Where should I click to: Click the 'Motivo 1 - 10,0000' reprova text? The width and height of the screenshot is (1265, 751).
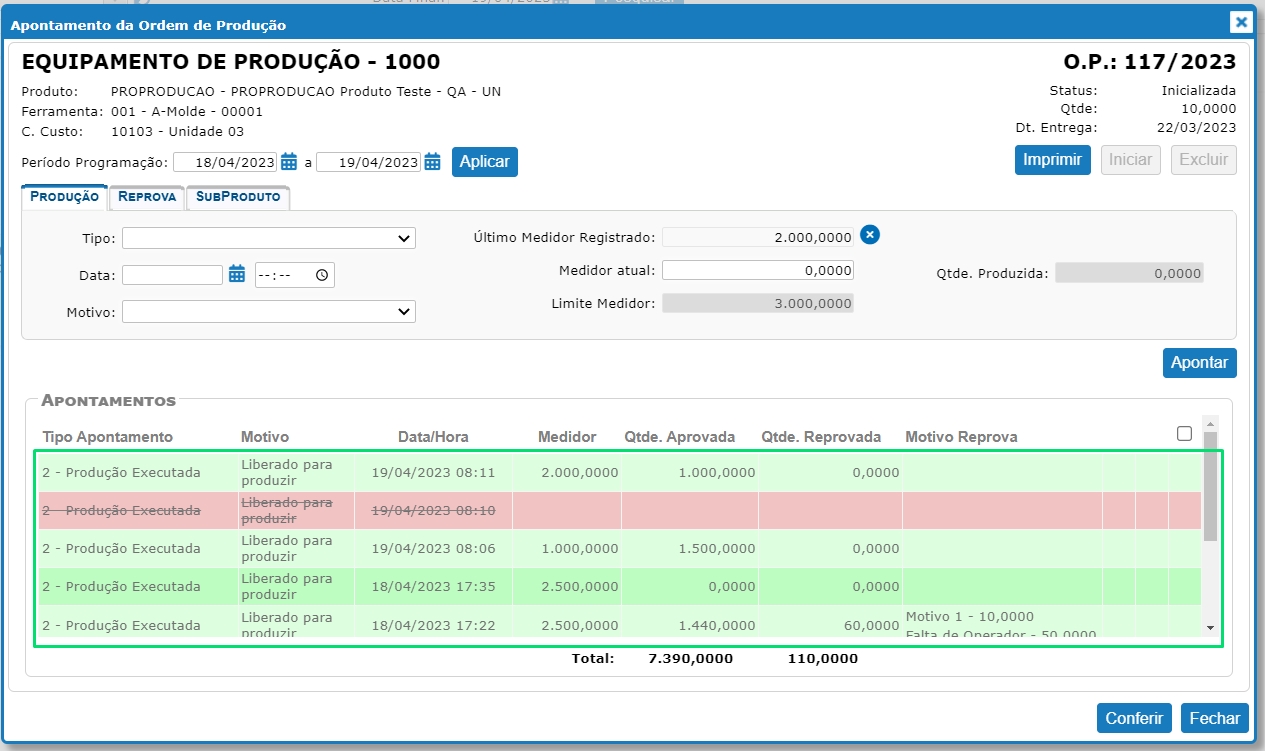point(970,616)
